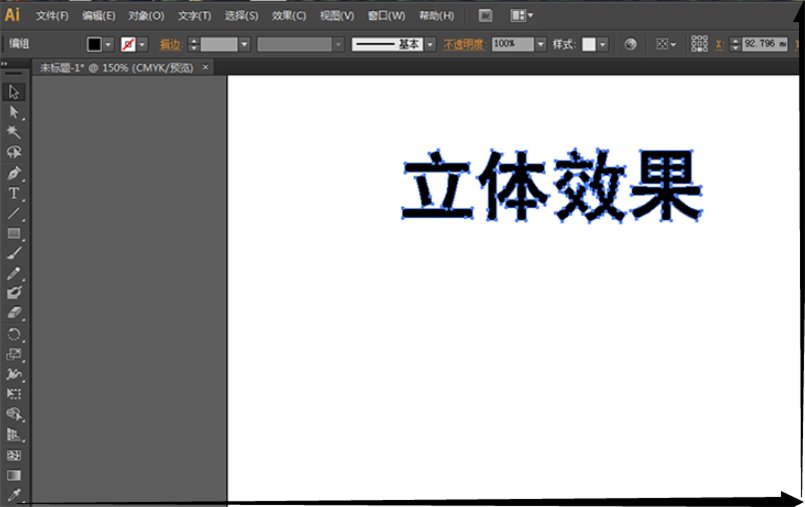Open the stroke weight dropdown
This screenshot has width=805, height=507.
pyautogui.click(x=244, y=45)
